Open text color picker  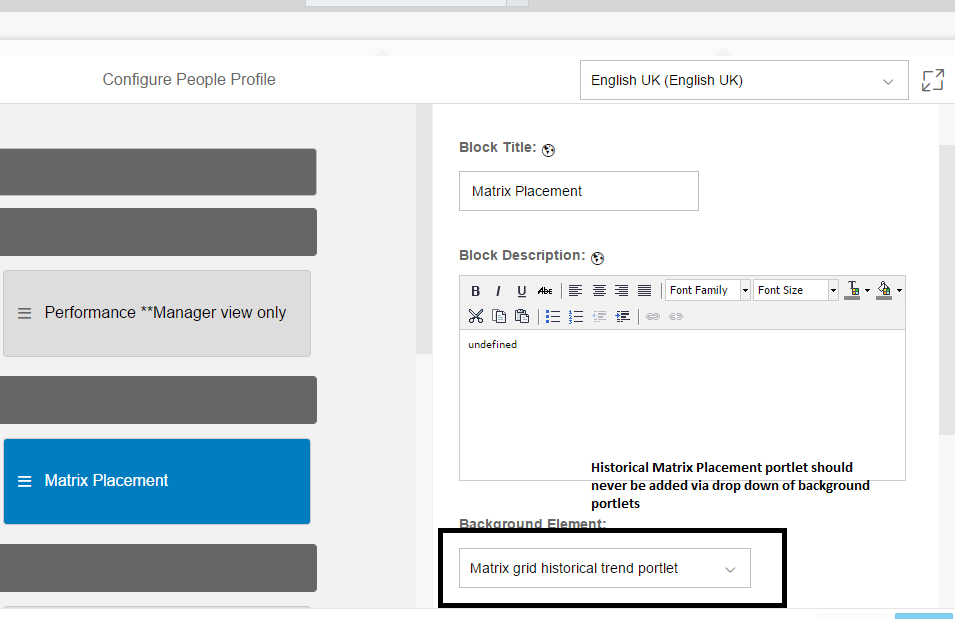[x=853, y=290]
